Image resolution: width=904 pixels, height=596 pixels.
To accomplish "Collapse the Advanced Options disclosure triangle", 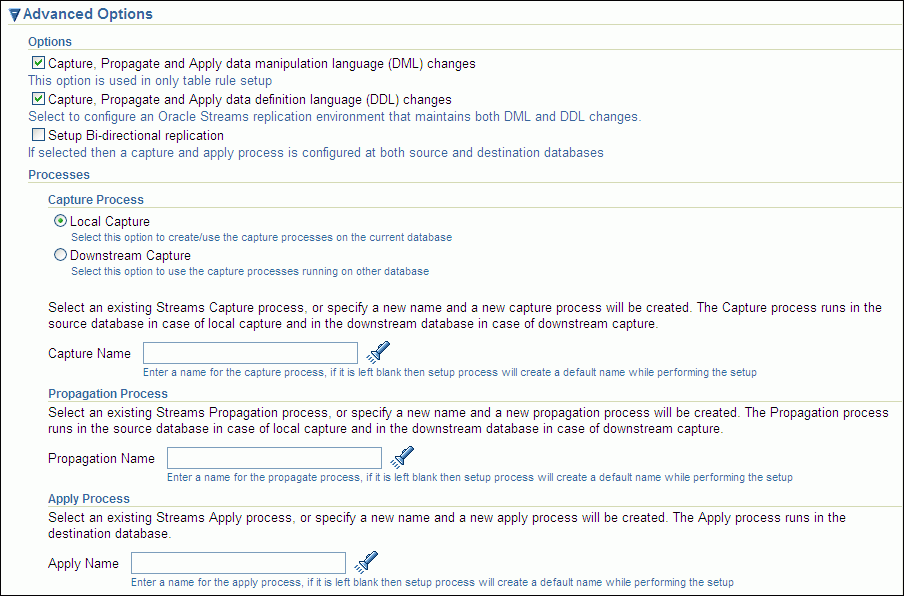I will (14, 15).
